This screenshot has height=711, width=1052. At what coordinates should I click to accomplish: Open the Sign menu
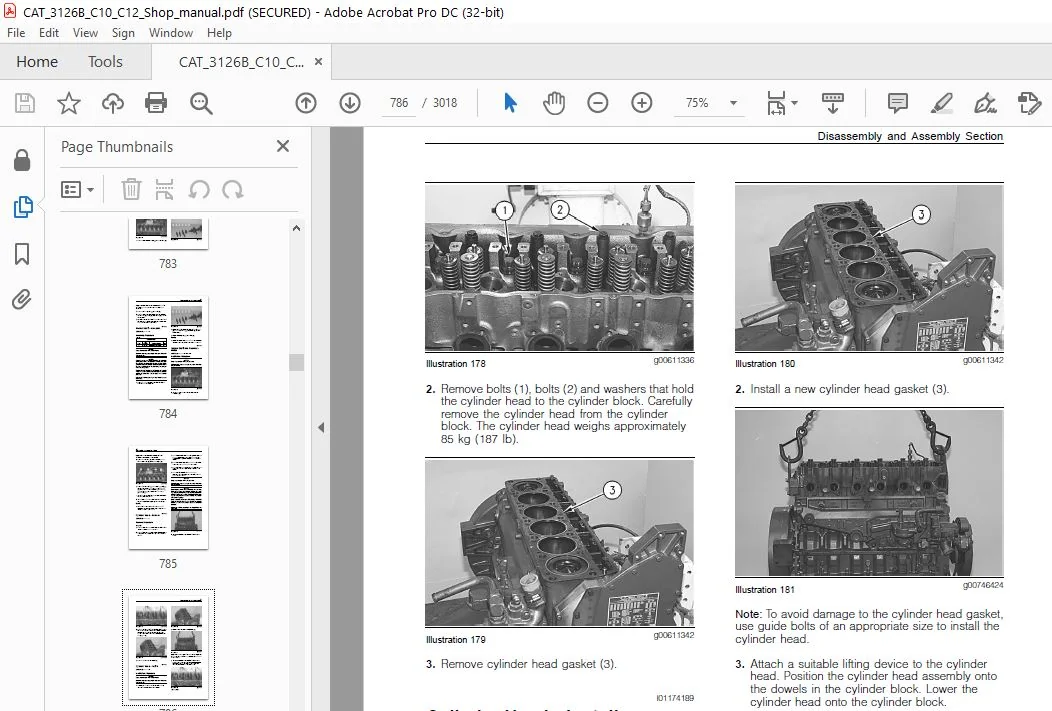click(x=123, y=32)
